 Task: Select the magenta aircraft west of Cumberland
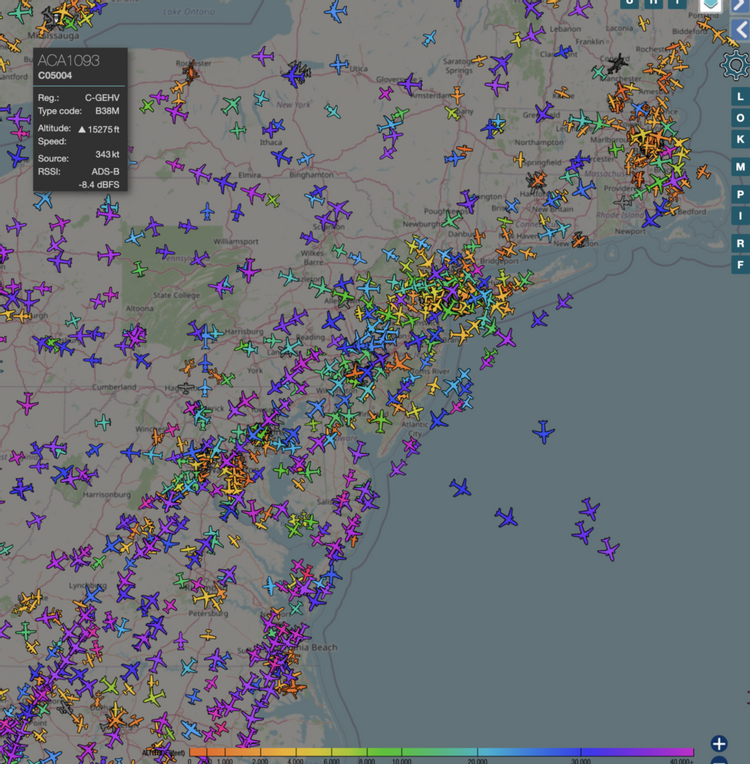click(27, 403)
